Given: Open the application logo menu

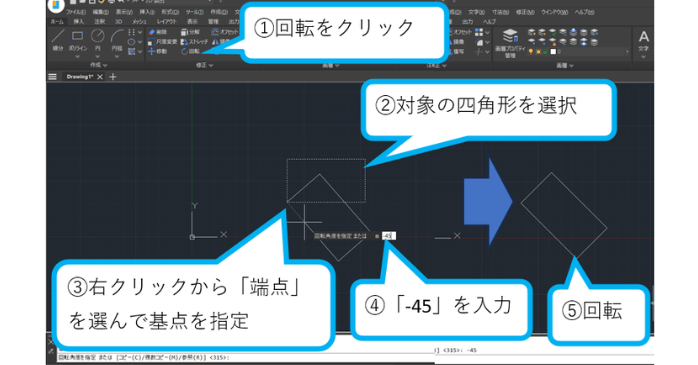Looking at the screenshot, I should 56,5.
